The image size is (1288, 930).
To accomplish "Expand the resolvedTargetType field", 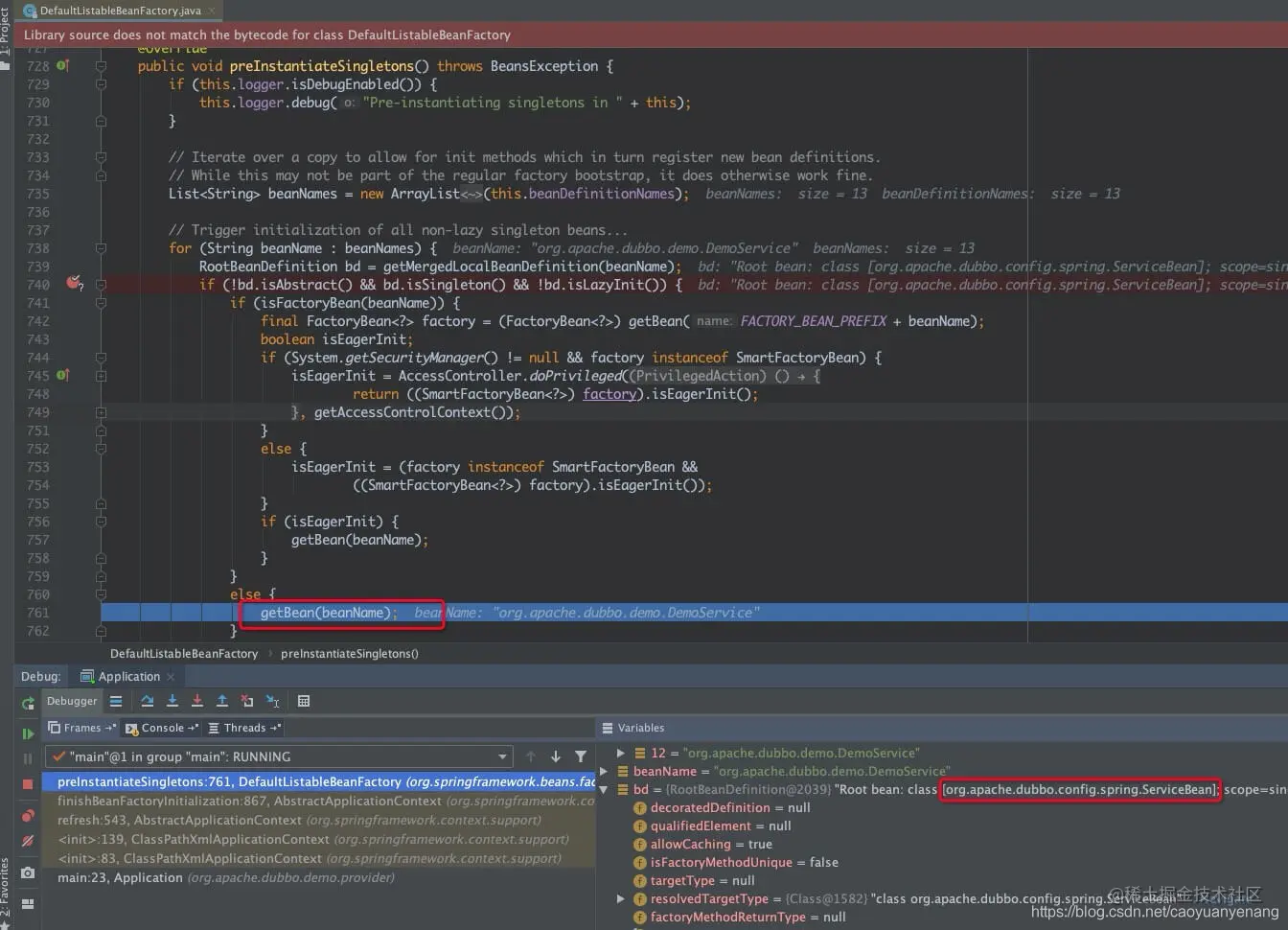I will coord(621,899).
